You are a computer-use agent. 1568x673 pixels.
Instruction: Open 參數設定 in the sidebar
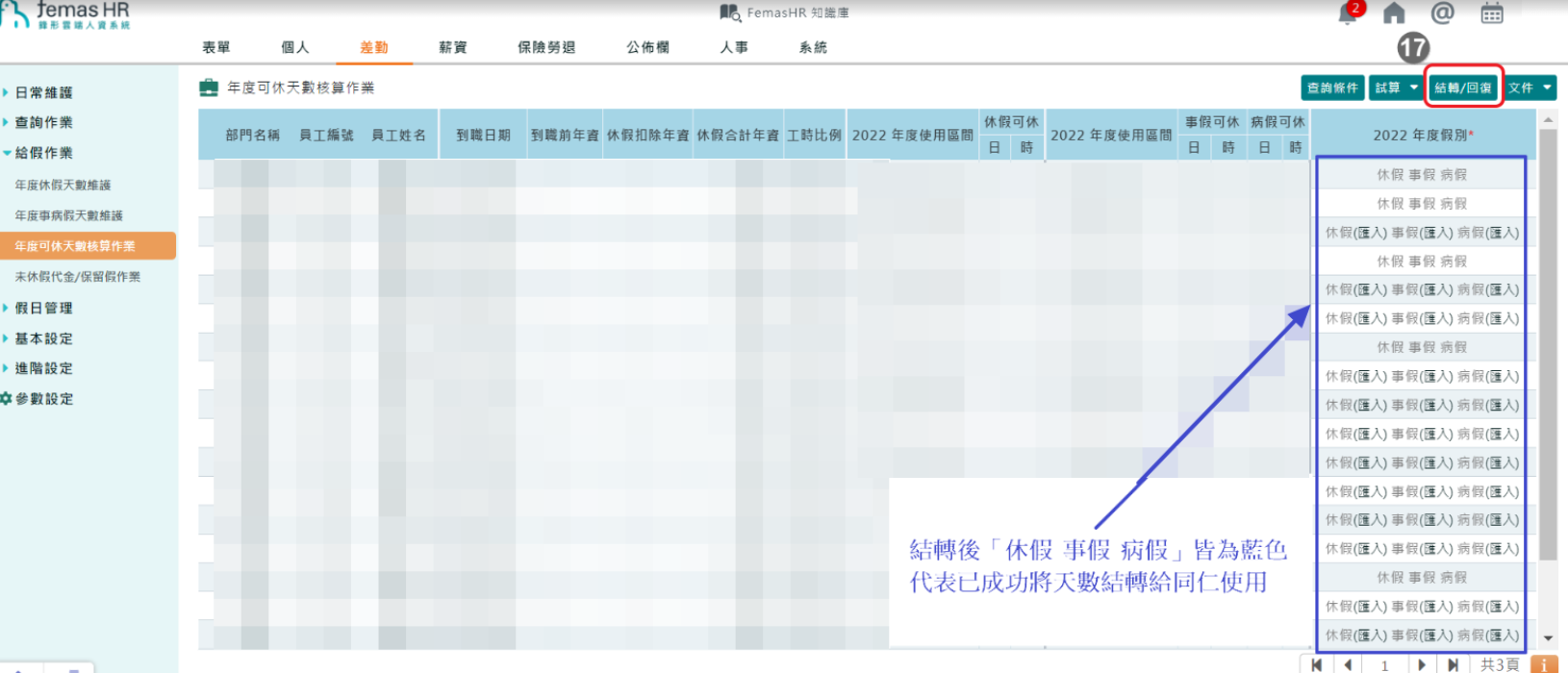click(44, 398)
